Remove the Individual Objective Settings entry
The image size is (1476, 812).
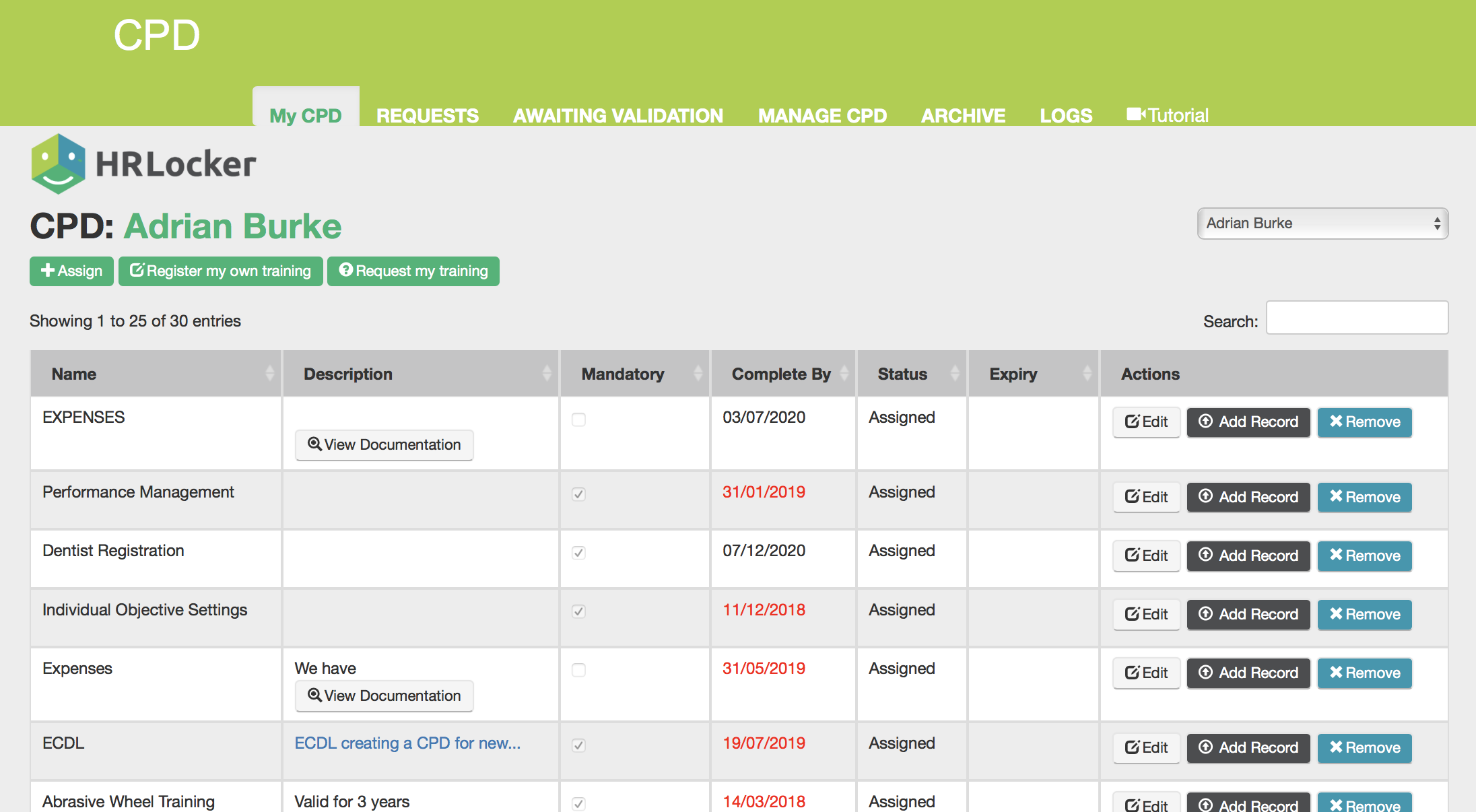(x=1364, y=614)
